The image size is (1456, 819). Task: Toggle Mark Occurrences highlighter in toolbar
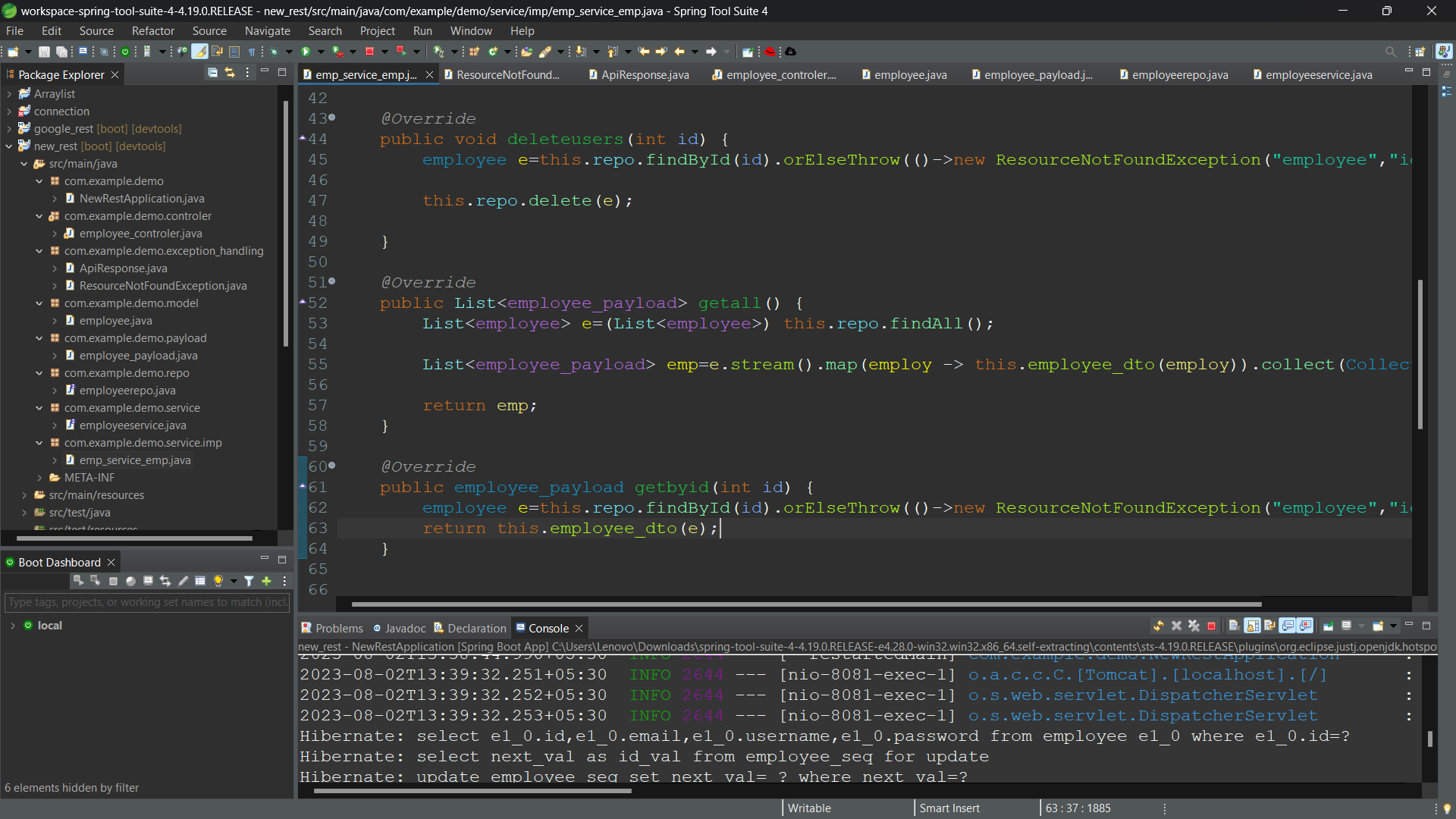coord(199,52)
